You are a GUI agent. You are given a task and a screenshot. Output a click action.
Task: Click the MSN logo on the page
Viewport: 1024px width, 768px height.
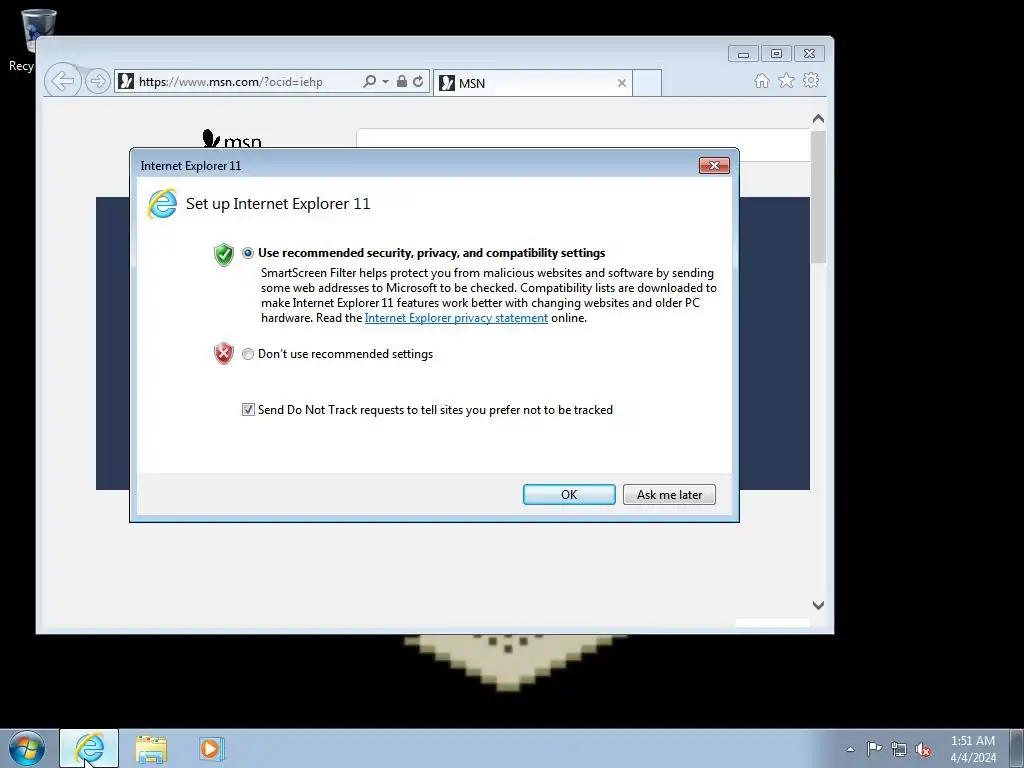[232, 139]
